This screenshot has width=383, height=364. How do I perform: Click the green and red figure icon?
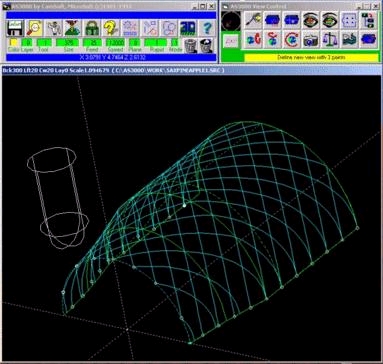tap(73, 28)
